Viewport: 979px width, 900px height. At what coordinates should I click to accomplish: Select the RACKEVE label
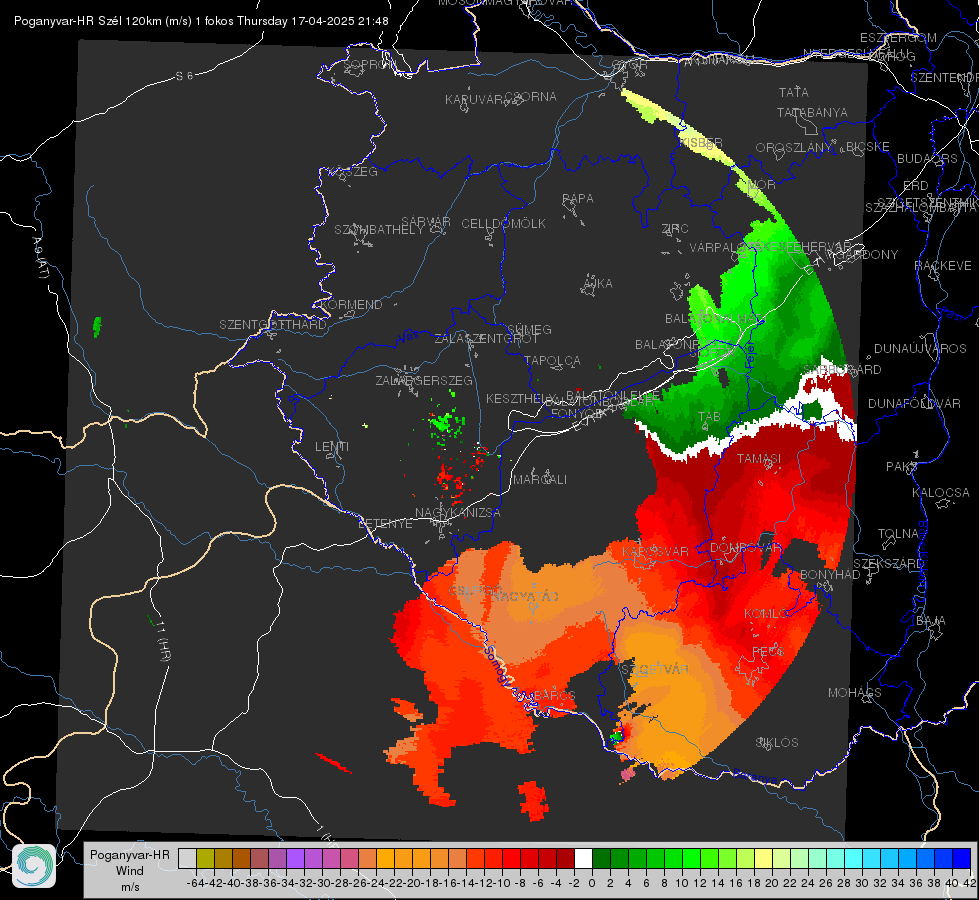[x=943, y=266]
